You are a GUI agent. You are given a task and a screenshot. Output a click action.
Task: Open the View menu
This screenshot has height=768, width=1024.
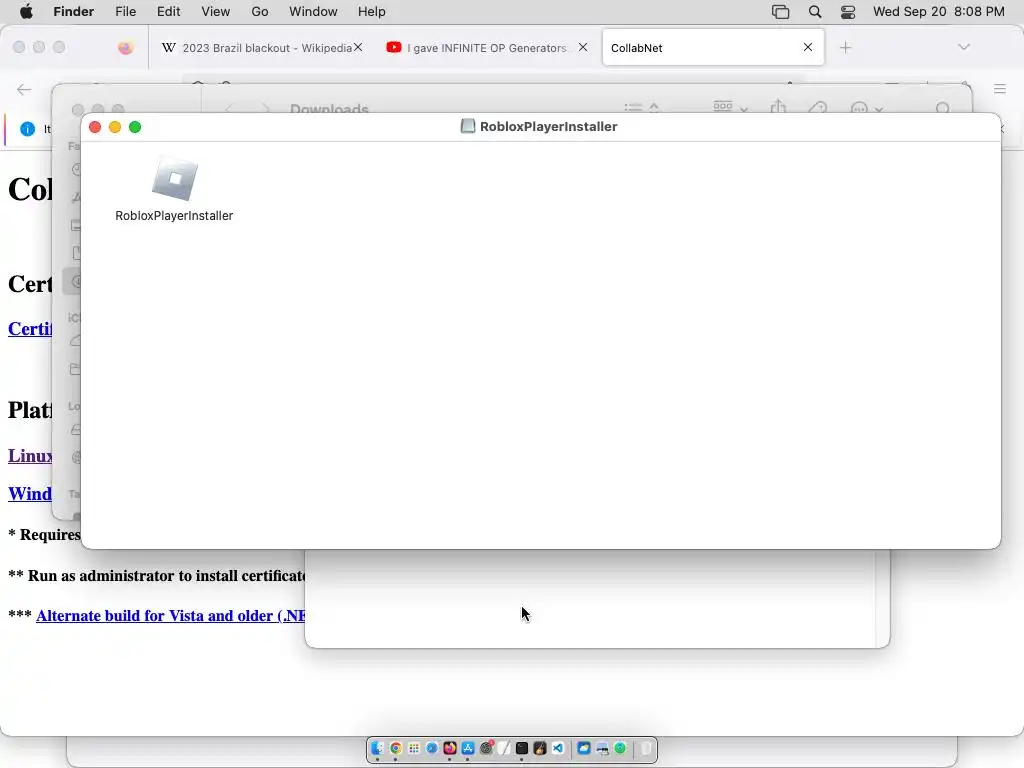pos(216,12)
